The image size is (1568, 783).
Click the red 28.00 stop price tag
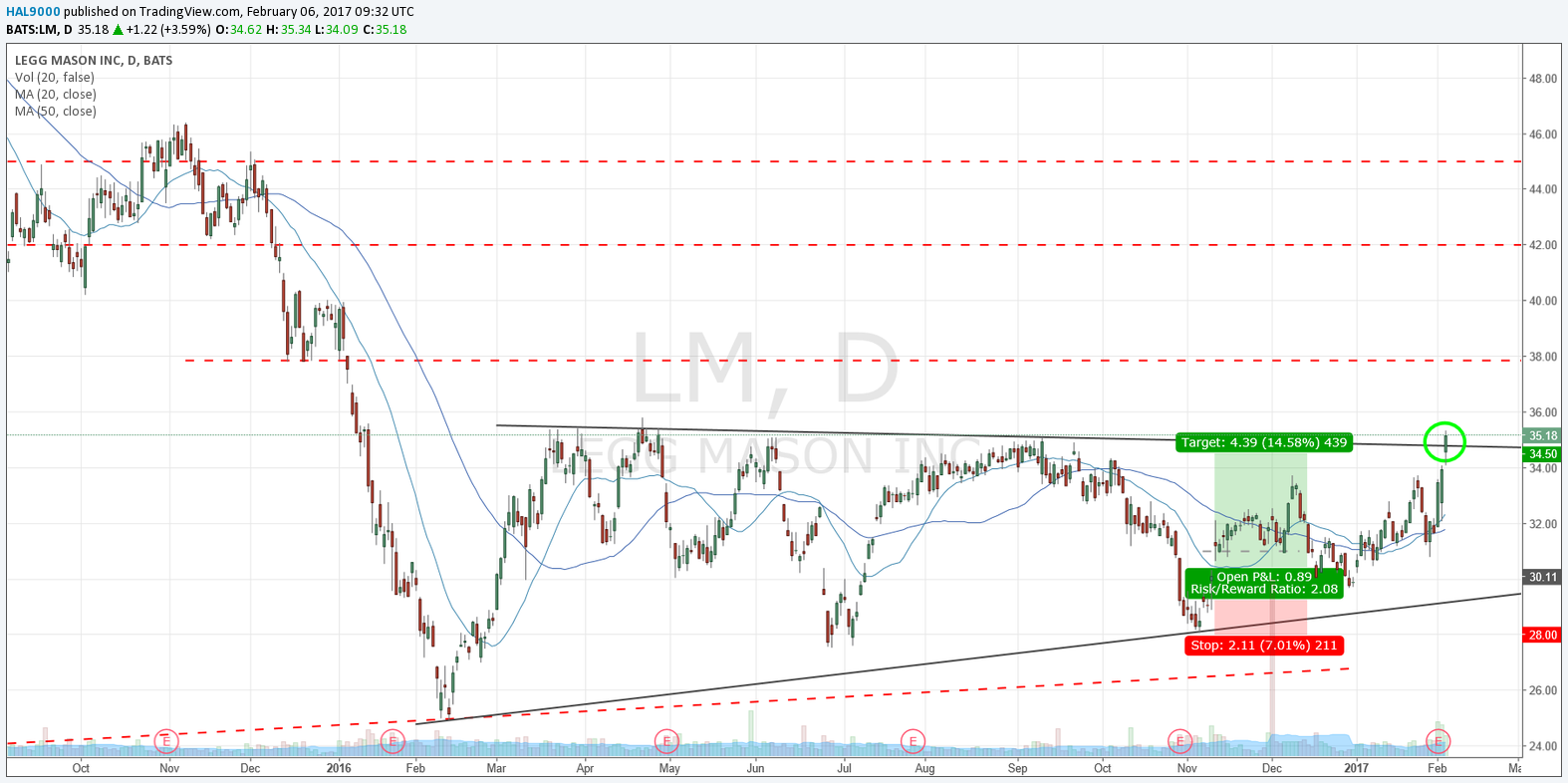(x=1543, y=636)
